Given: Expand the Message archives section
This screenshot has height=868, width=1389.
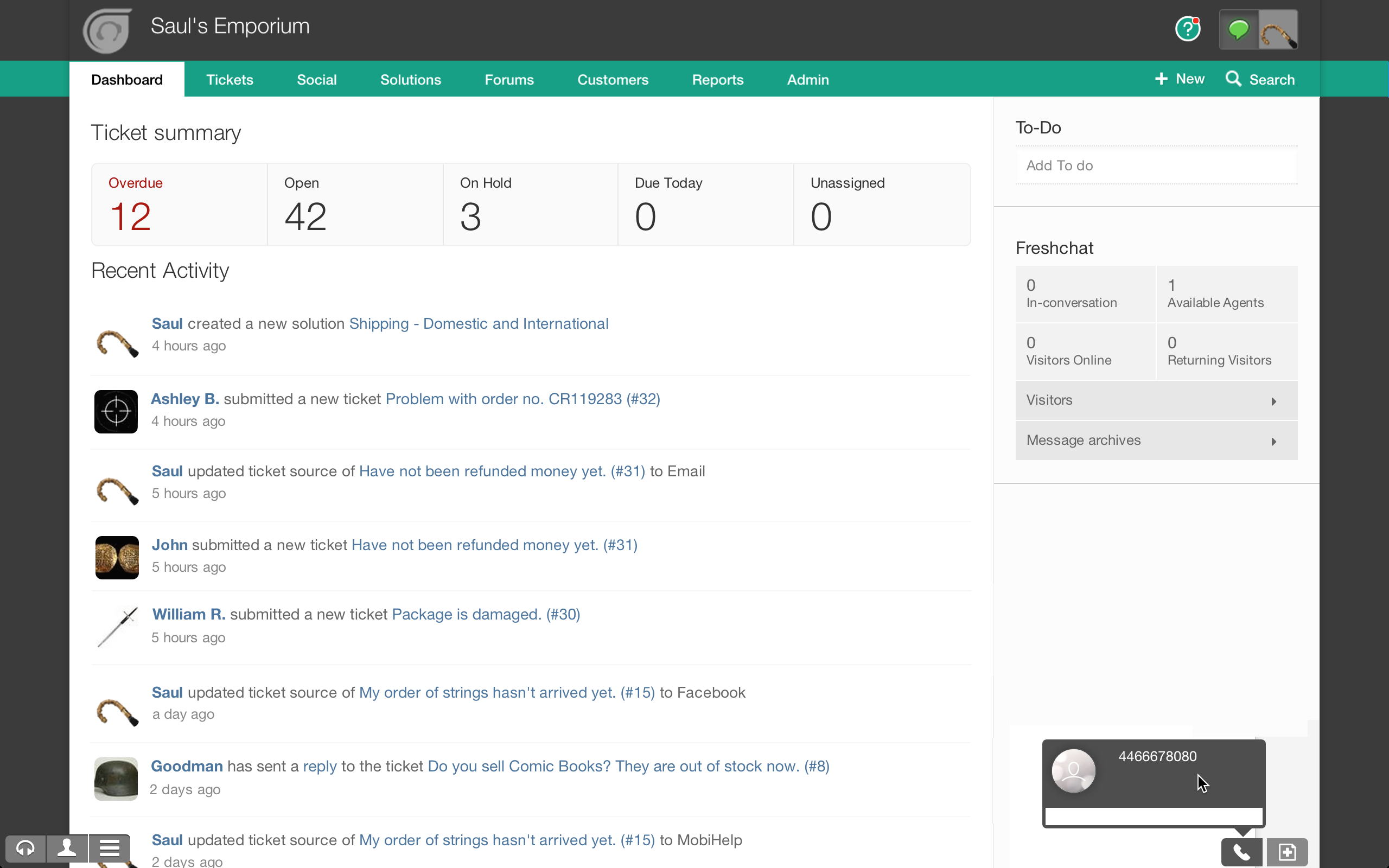Looking at the screenshot, I should 1156,441.
